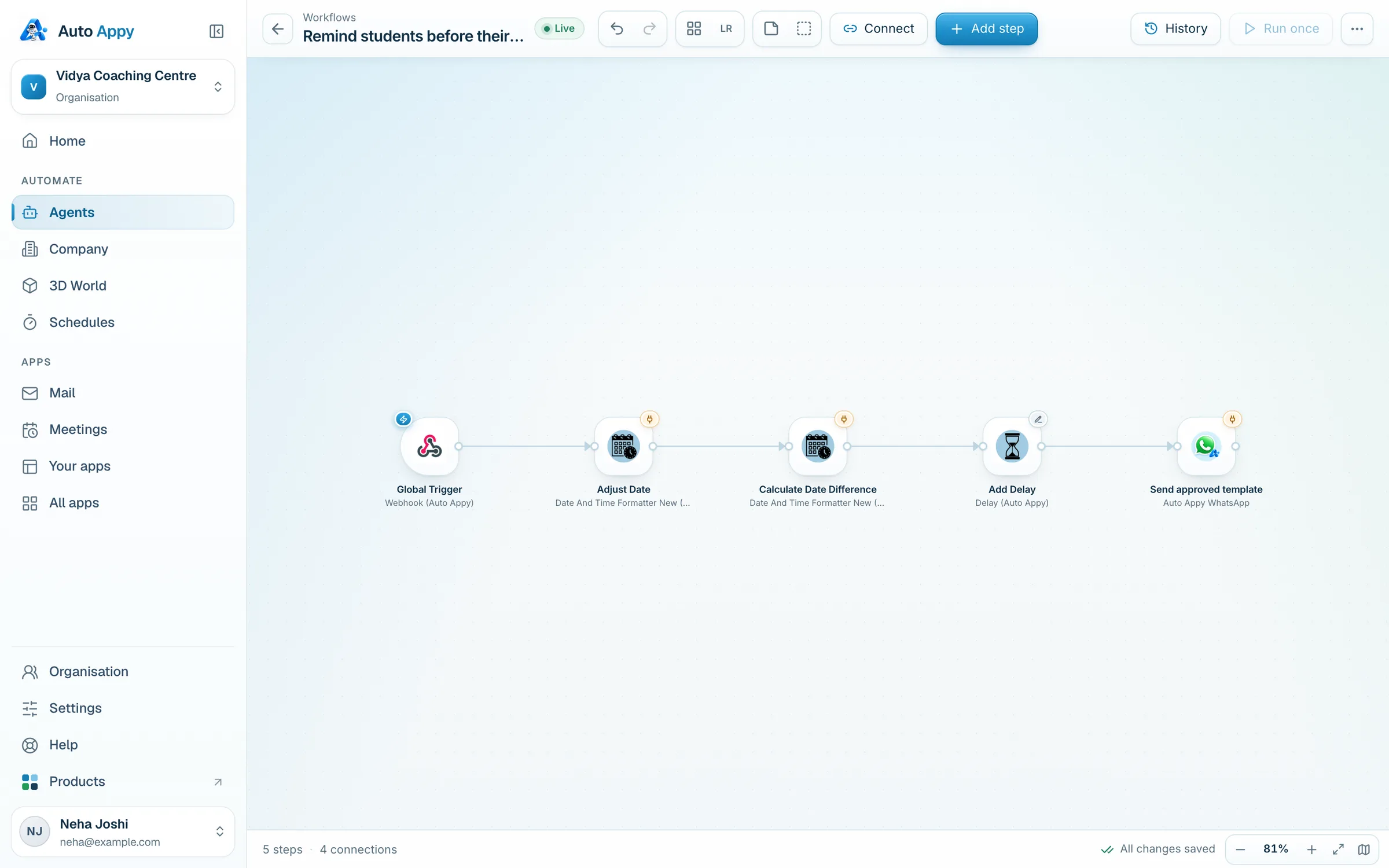1389x868 pixels.
Task: Click the plug badge on Adjust Date node
Action: pyautogui.click(x=650, y=420)
